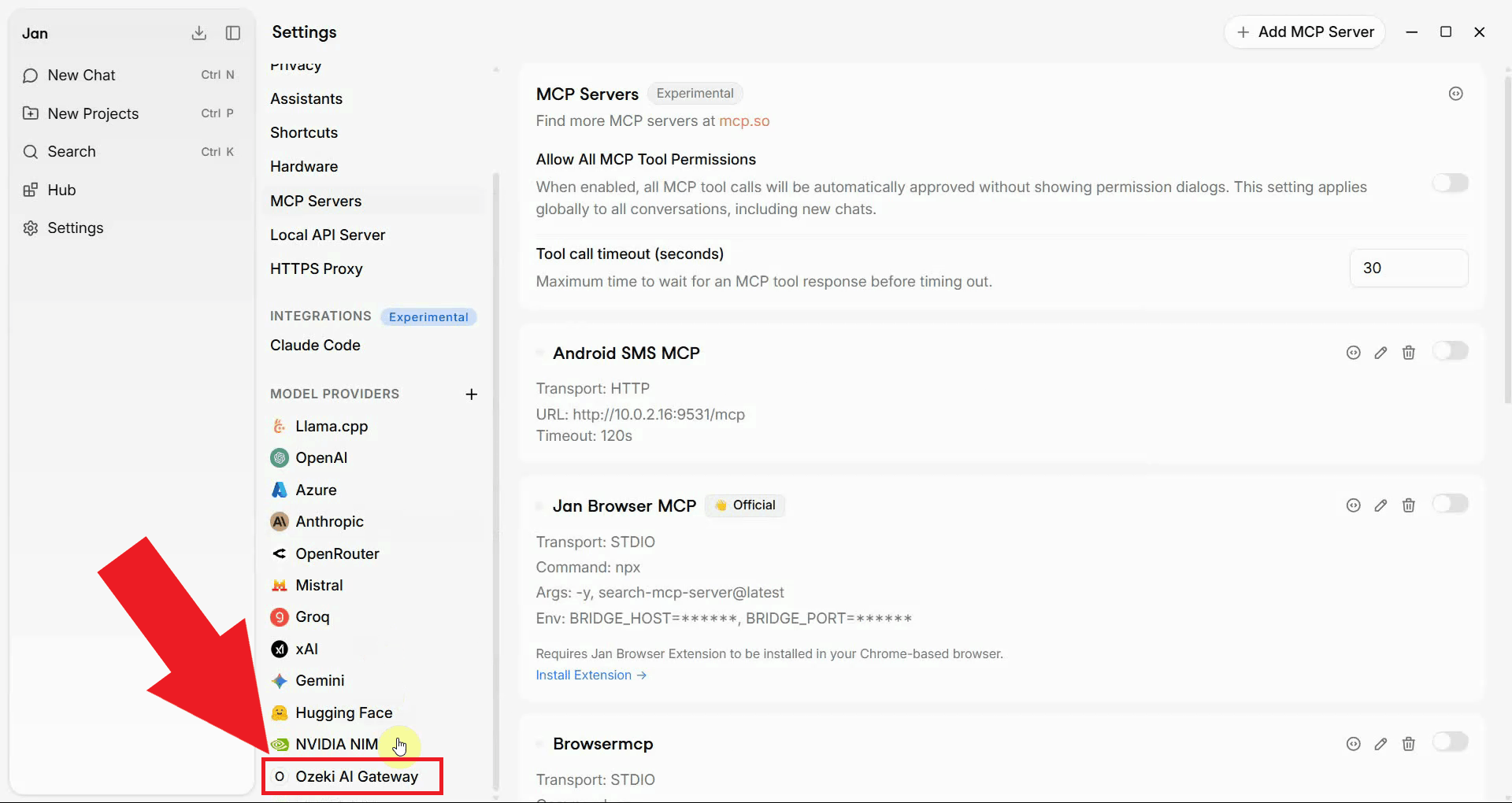Enable the Android SMS MCP server toggle
The width and height of the screenshot is (1512, 803).
pyautogui.click(x=1451, y=351)
